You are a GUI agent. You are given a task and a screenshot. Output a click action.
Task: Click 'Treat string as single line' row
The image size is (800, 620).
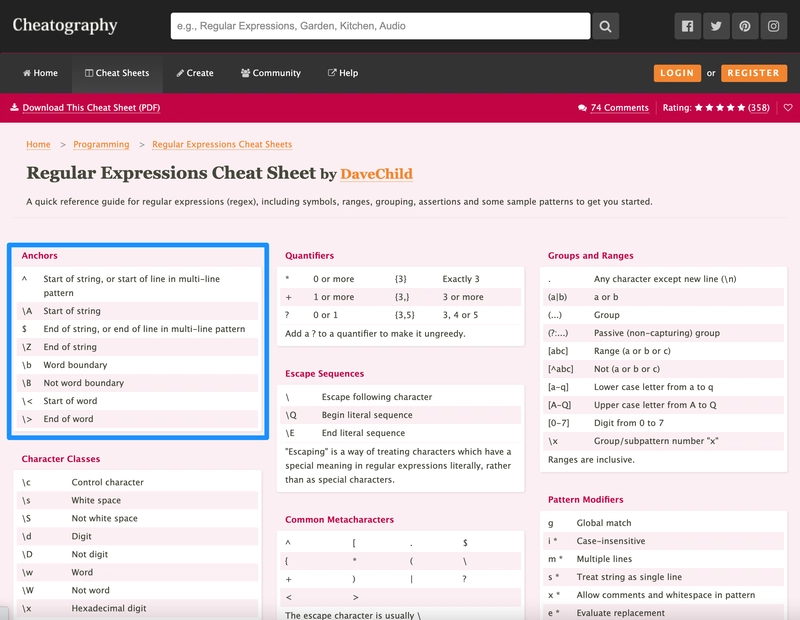coord(663,577)
